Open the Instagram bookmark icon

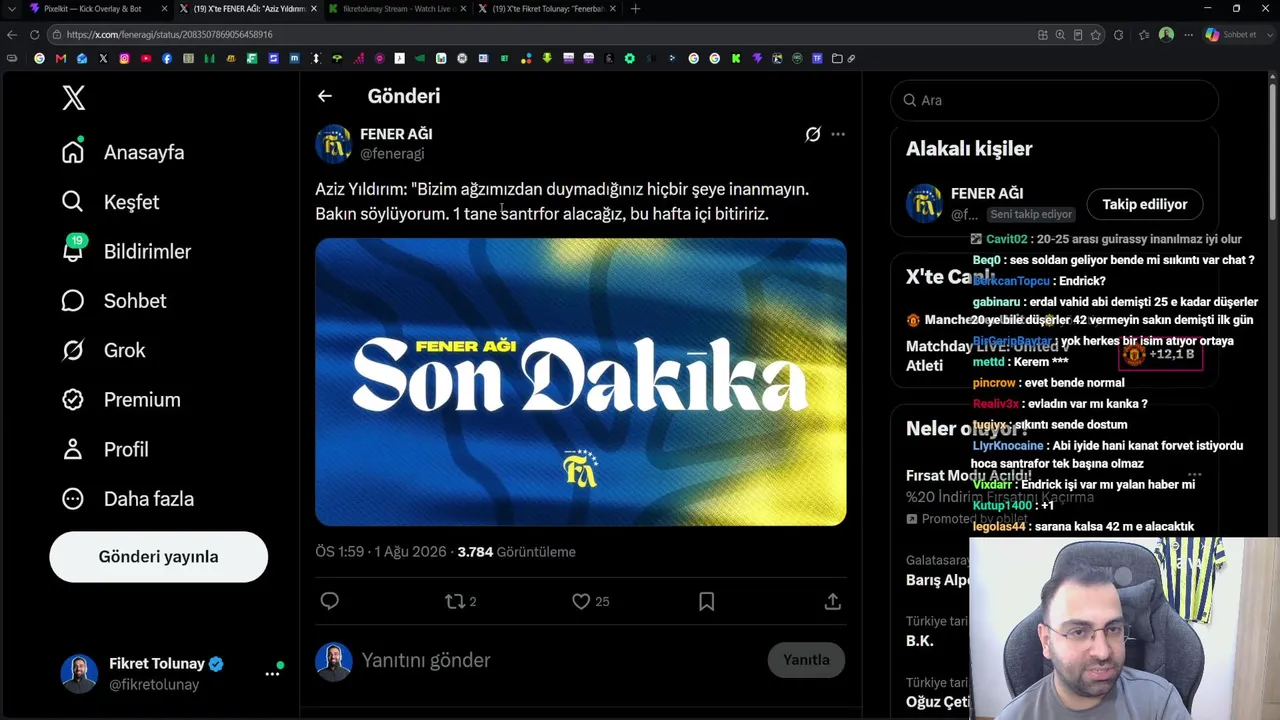[124, 59]
